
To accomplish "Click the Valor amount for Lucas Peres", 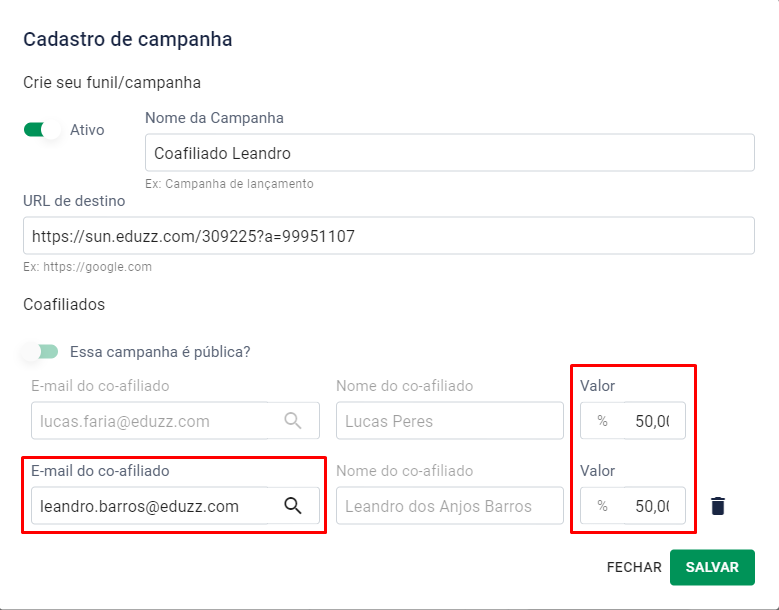I will 652,421.
